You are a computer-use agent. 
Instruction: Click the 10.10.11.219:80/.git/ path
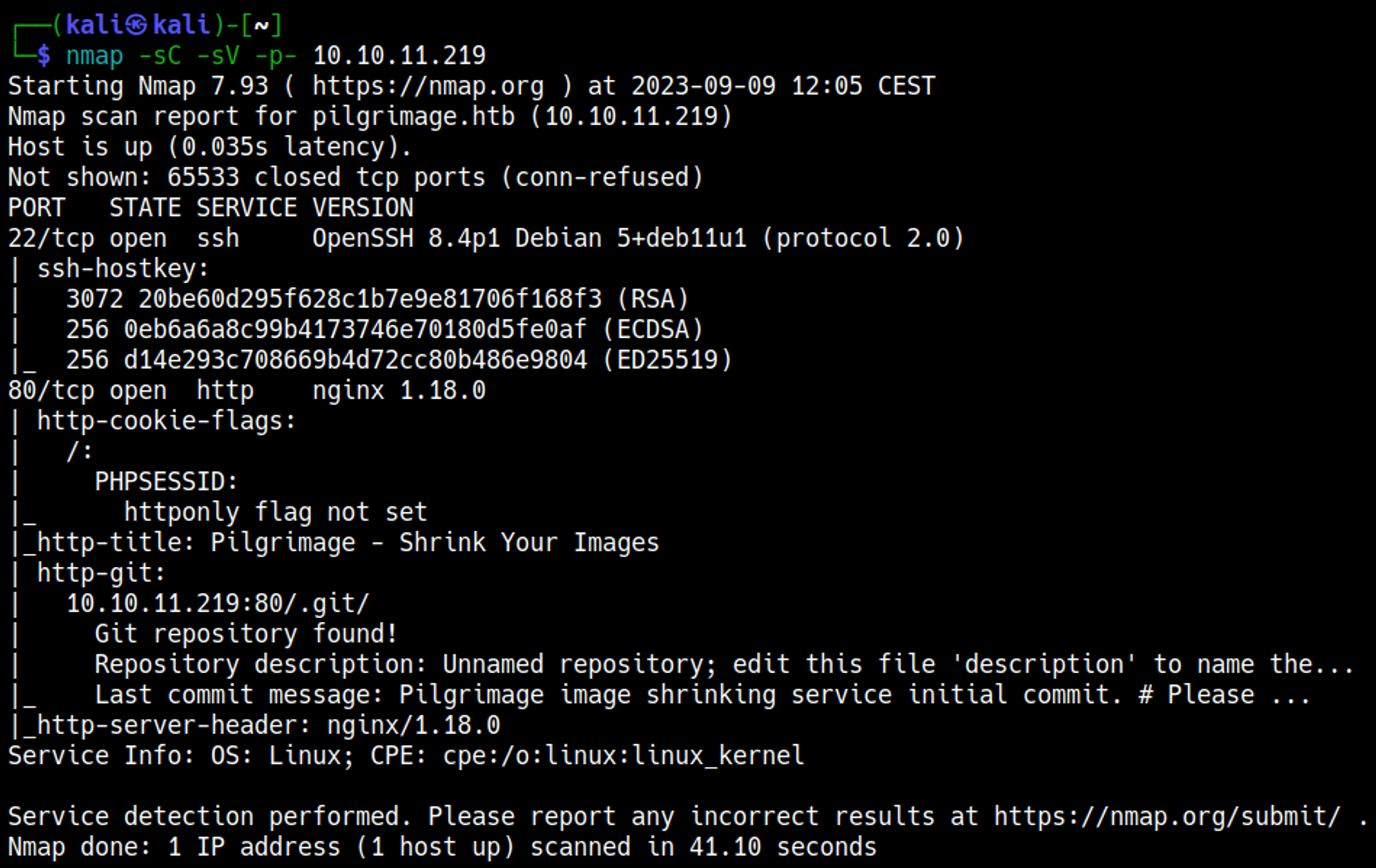tap(217, 603)
